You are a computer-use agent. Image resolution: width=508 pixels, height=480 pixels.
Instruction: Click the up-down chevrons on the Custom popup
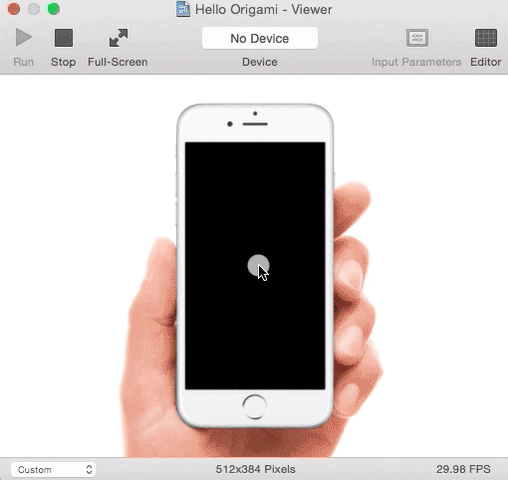click(x=89, y=469)
